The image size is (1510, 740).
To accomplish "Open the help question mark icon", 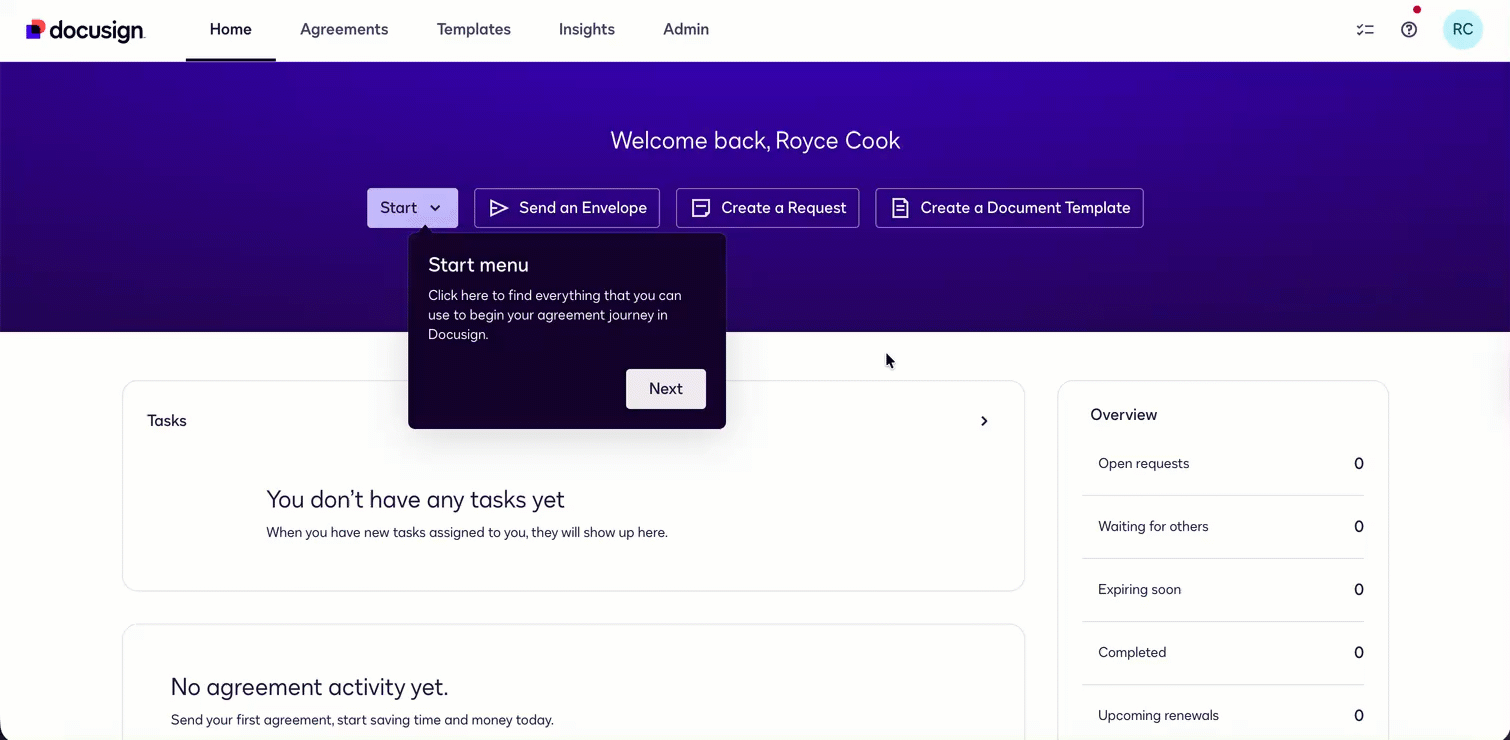I will 1409,30.
